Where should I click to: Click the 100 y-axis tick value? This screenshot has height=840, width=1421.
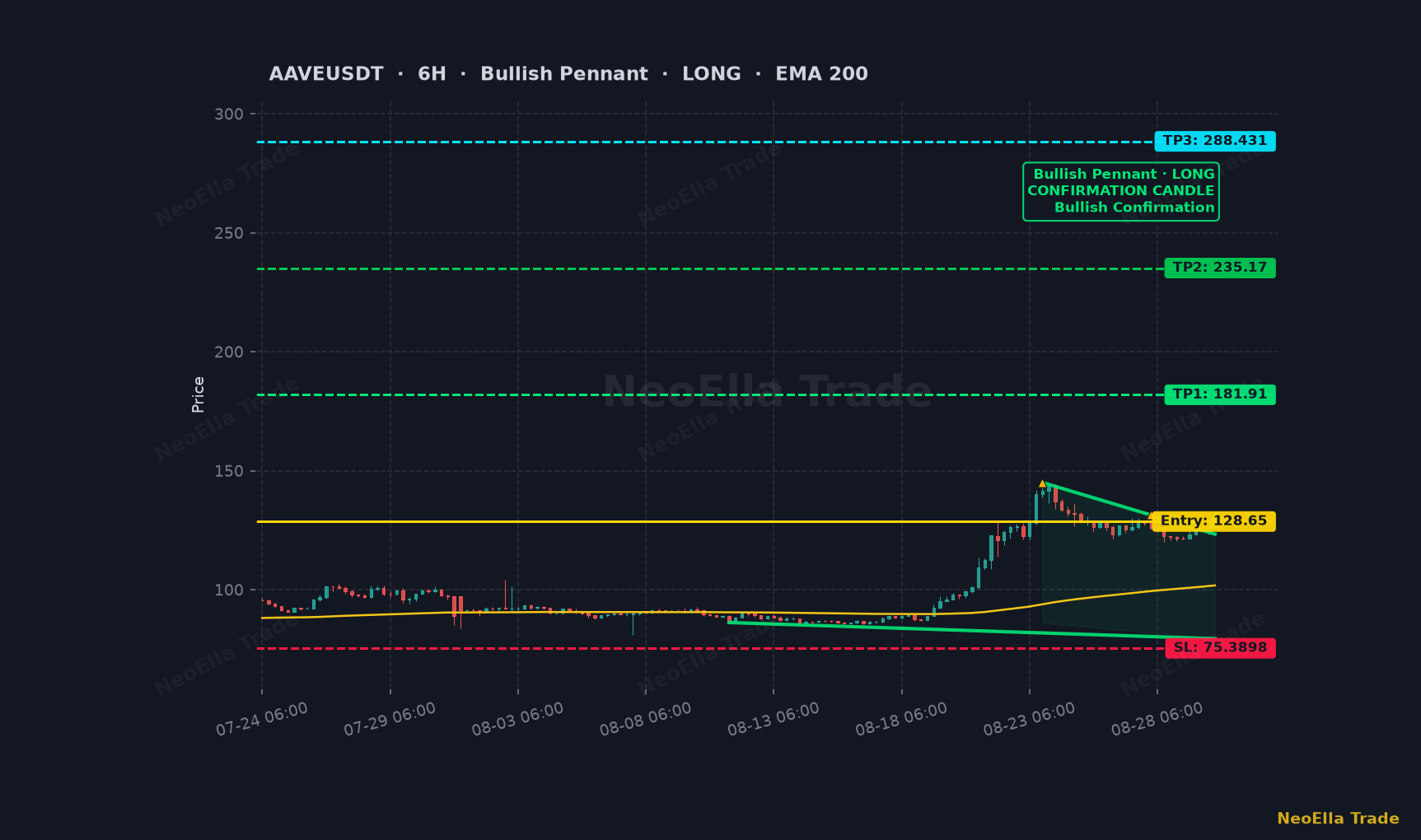(229, 590)
